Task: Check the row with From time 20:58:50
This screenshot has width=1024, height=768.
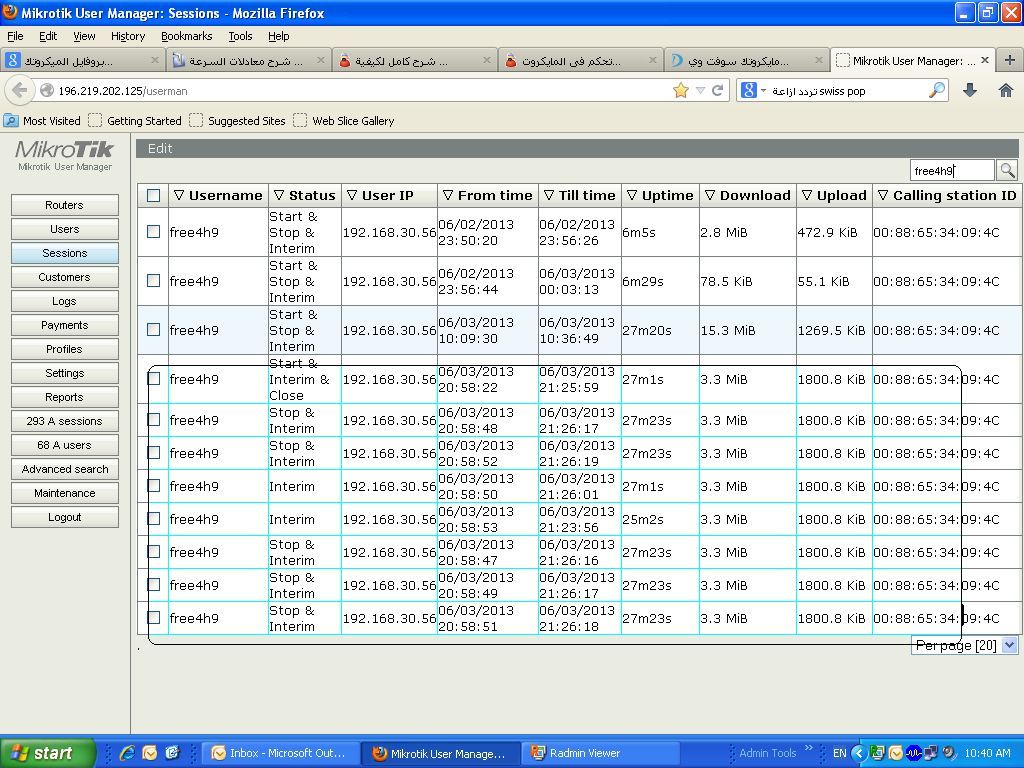Action: [154, 486]
